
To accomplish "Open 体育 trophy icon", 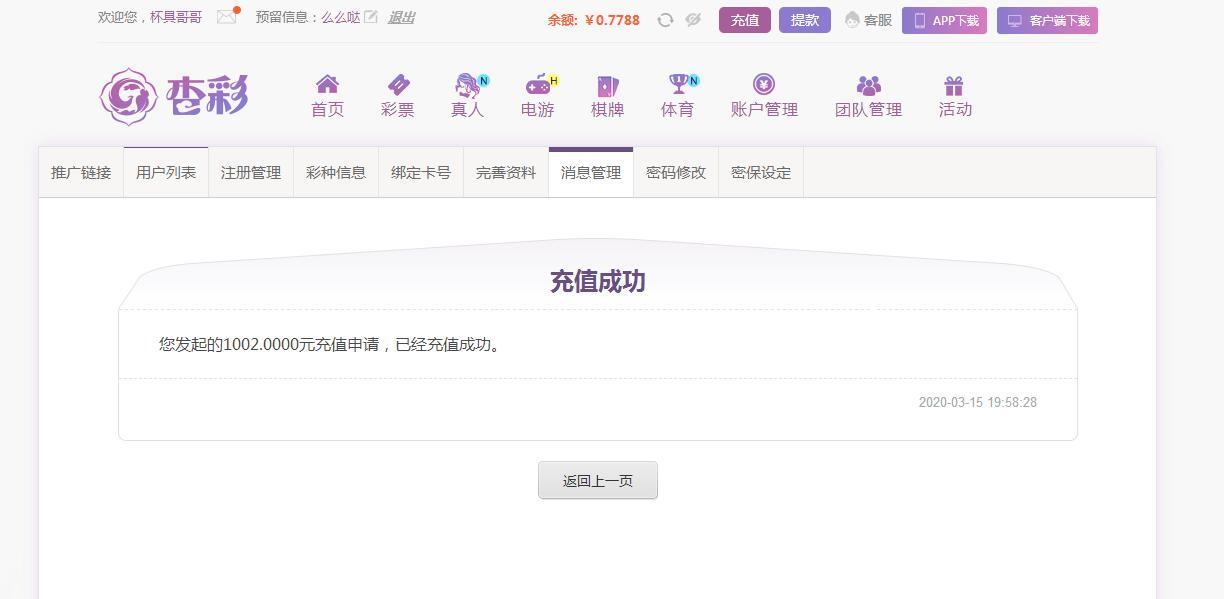I will 680,84.
